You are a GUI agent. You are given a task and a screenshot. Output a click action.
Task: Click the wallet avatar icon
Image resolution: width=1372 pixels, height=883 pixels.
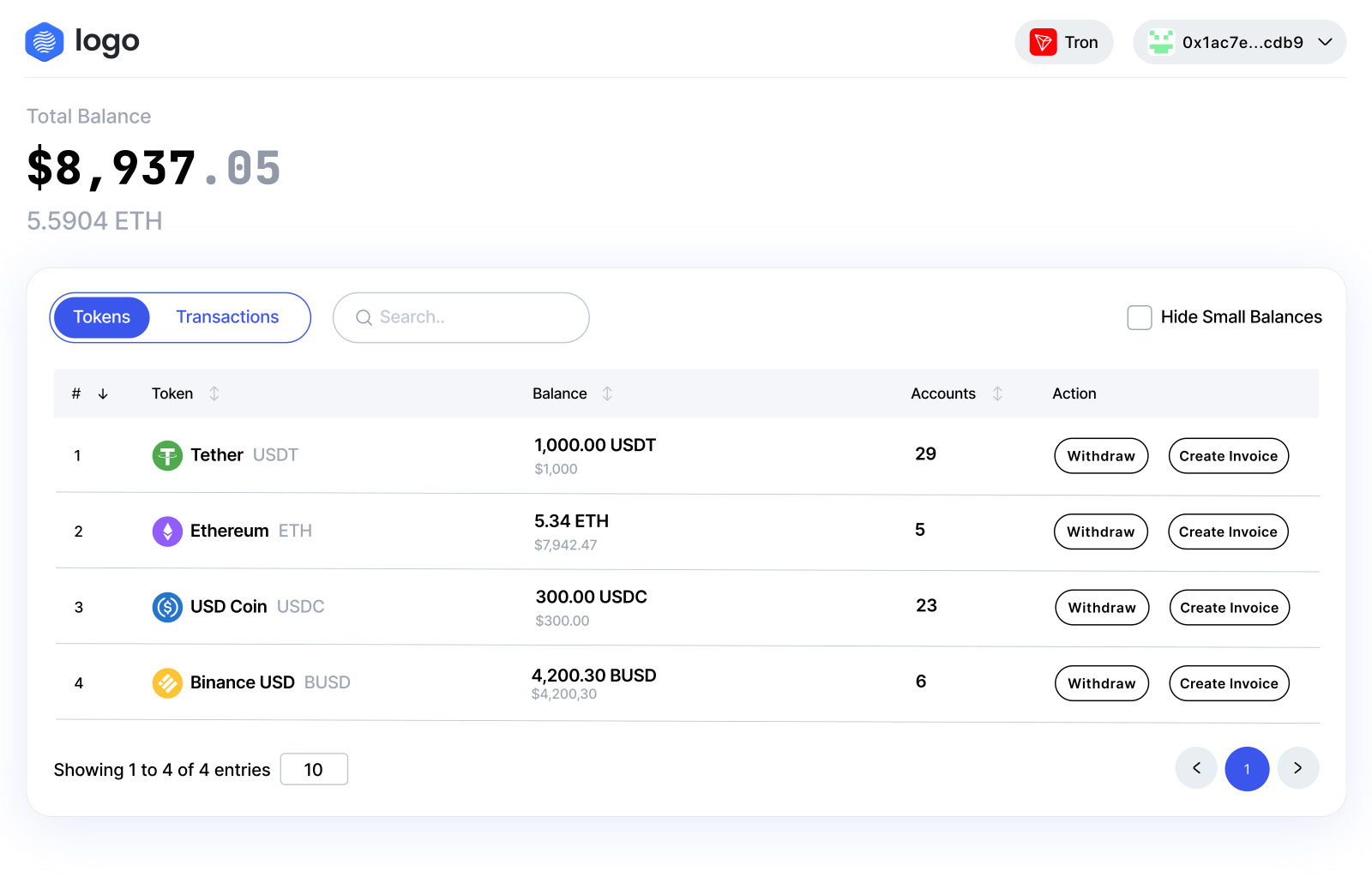pyautogui.click(x=1161, y=42)
